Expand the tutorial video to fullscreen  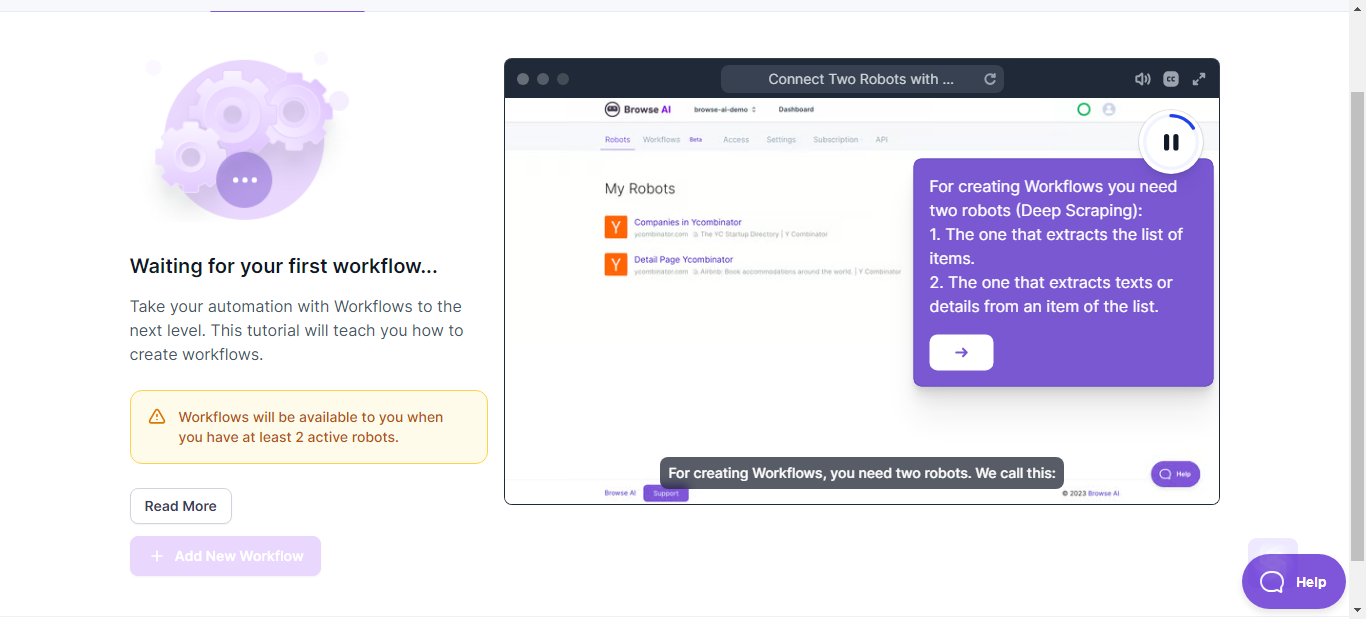1199,79
